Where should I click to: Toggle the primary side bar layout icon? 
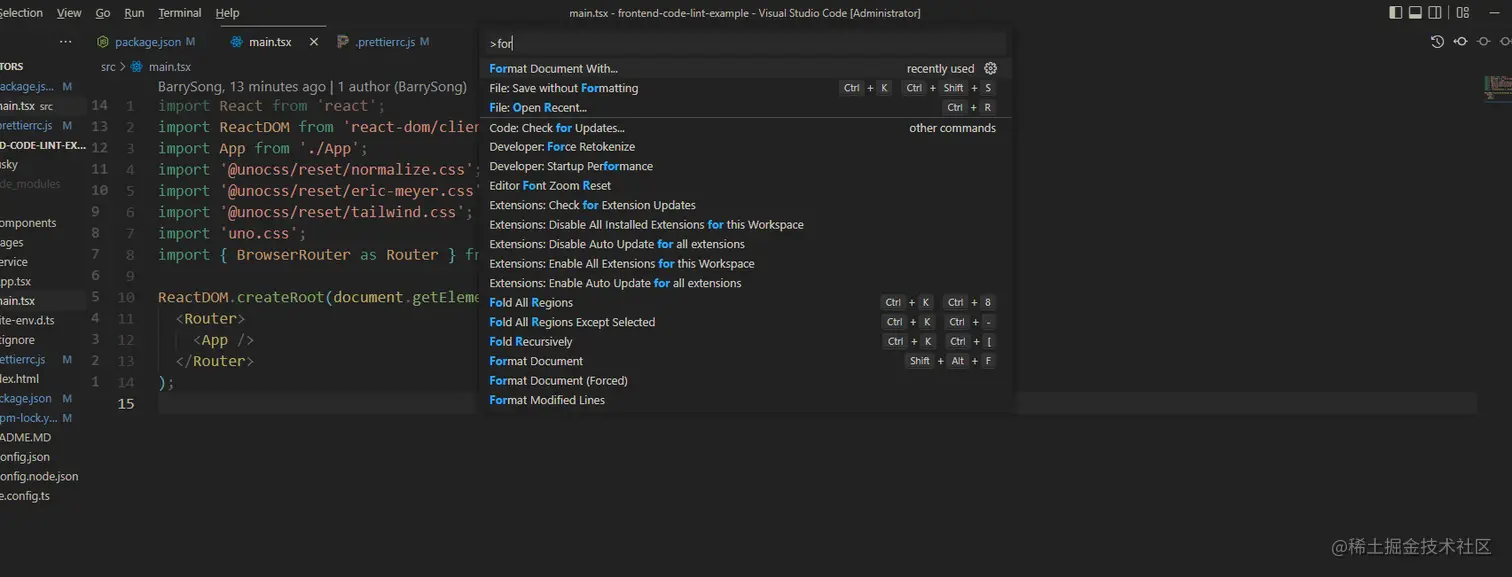1396,13
